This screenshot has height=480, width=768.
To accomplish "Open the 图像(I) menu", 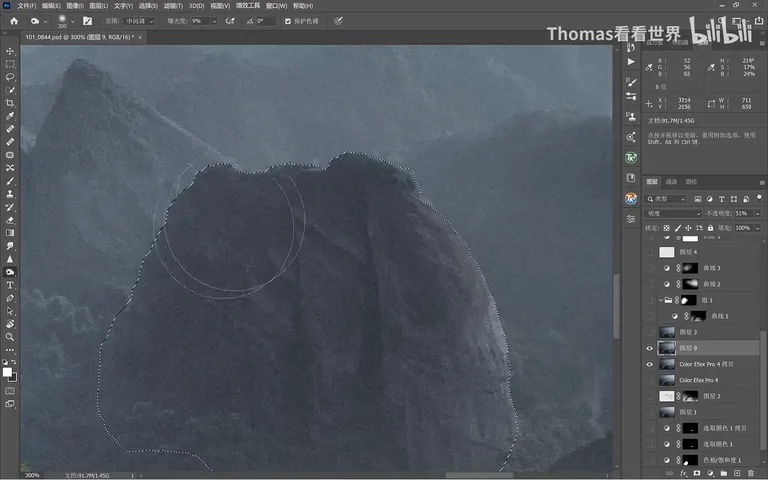I will tap(75, 6).
